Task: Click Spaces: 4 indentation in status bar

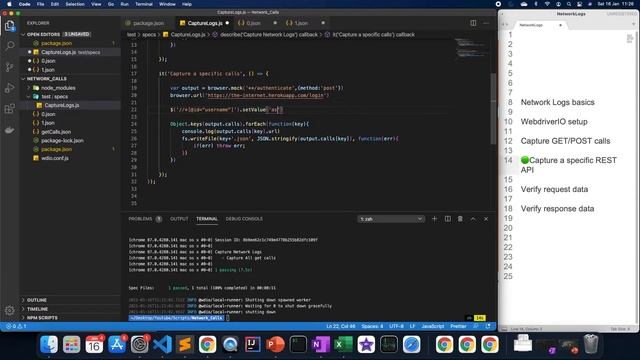Action: (372, 326)
